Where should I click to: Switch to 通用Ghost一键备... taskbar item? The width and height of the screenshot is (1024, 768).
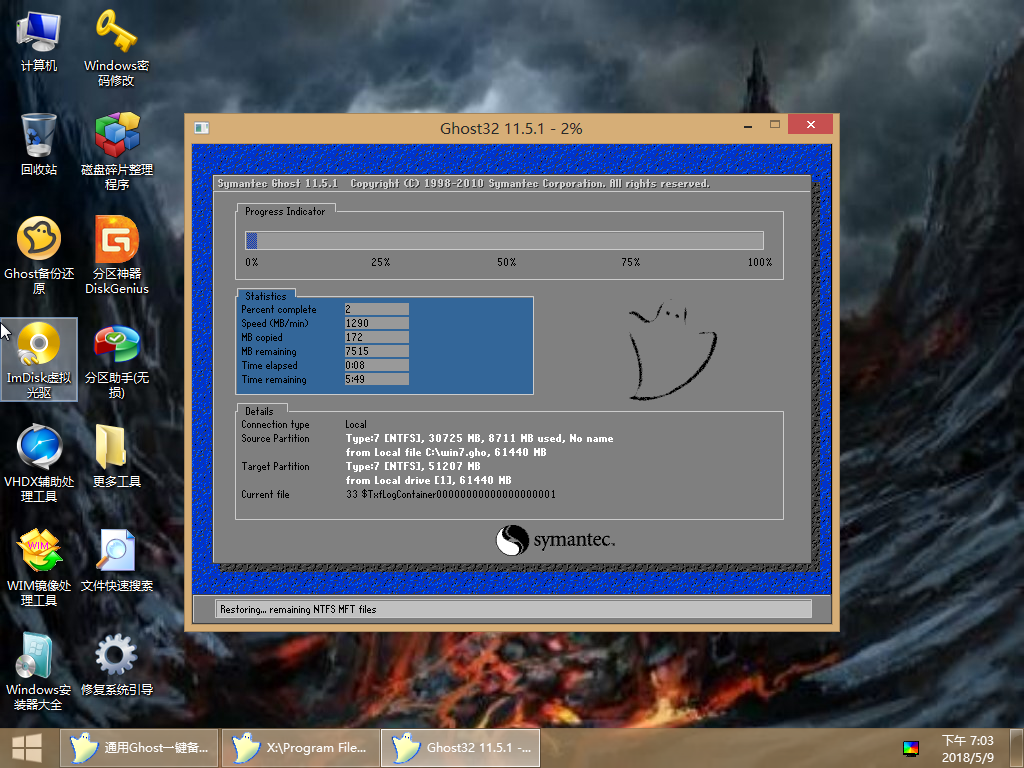(139, 748)
